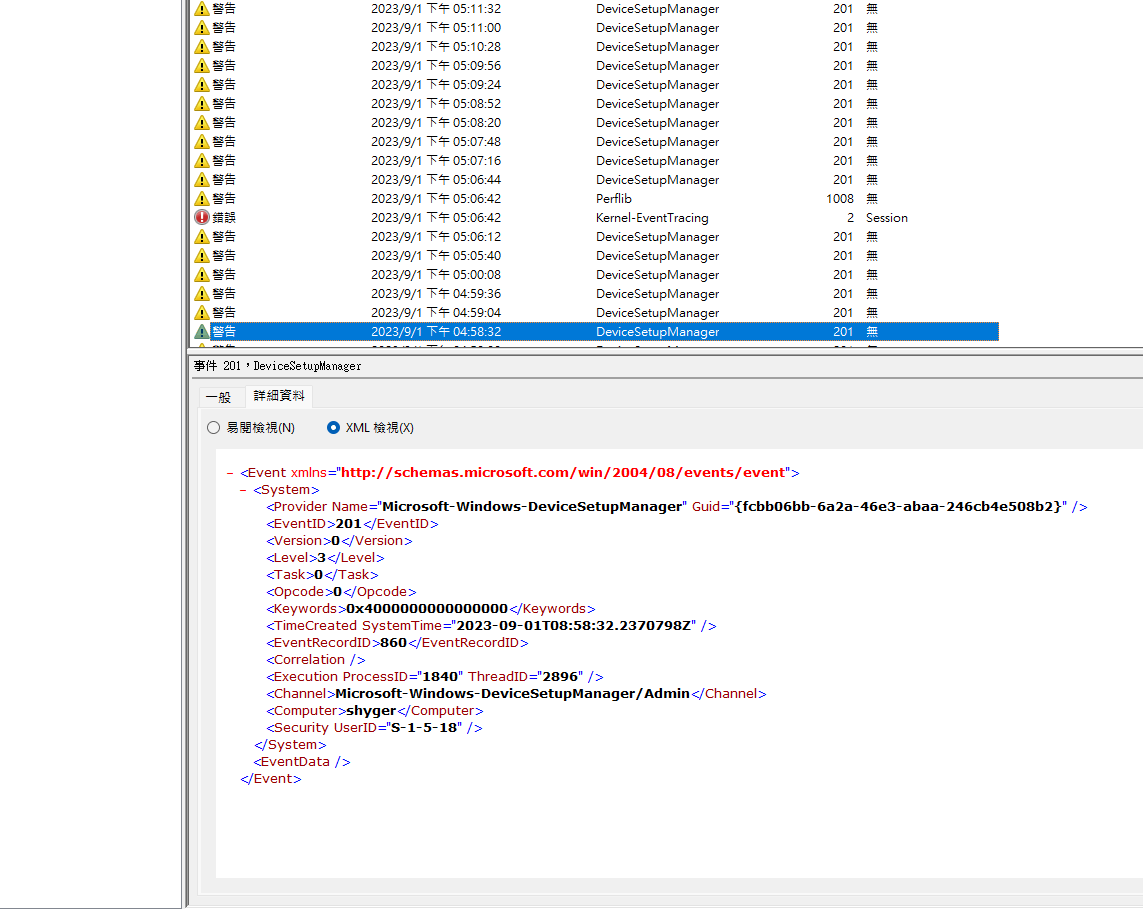Screen dimensions: 1143x909
Task: Click the EventID value 201 in XML
Action: tap(348, 524)
